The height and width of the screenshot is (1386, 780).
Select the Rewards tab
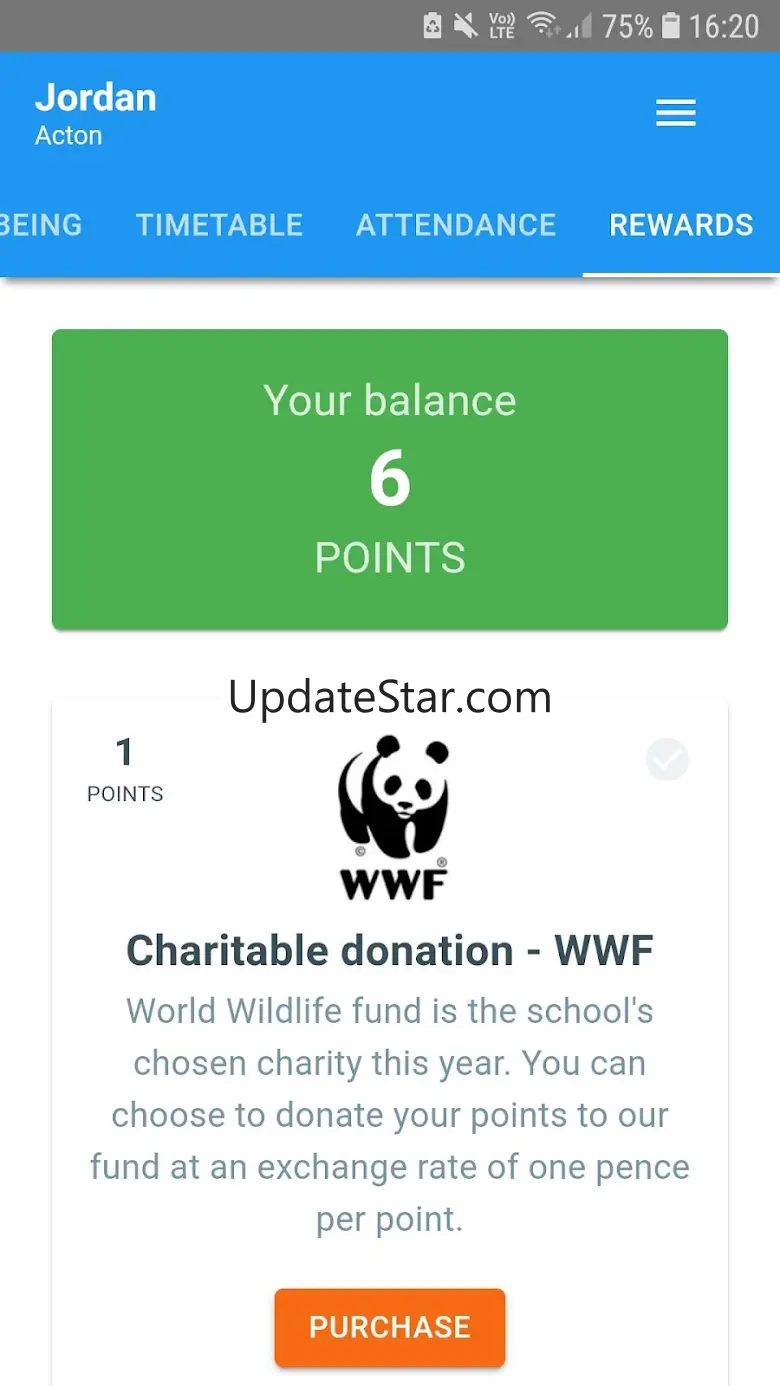pos(681,225)
